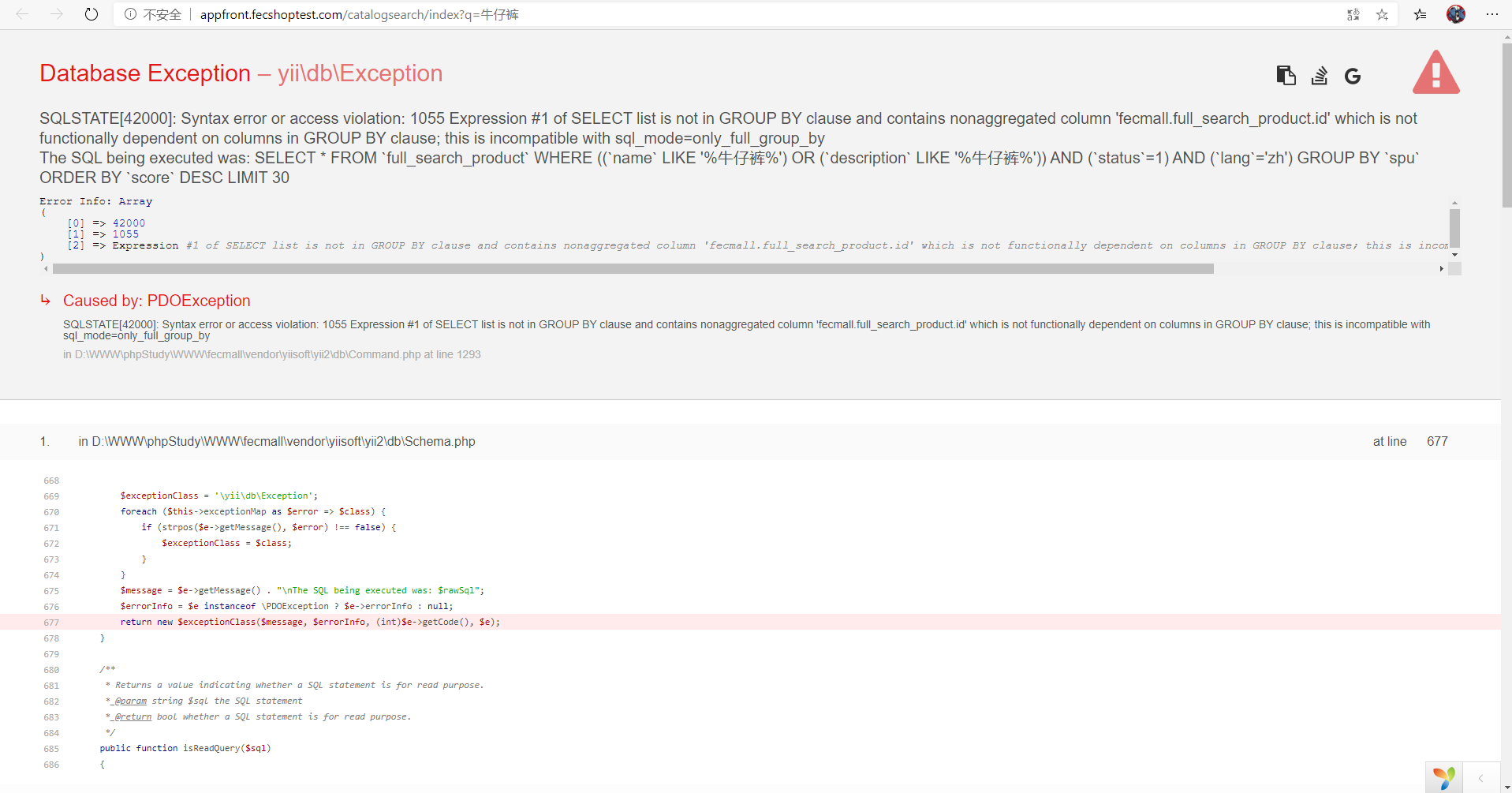Open the Yii debug toolbar logo
This screenshot has width=1512, height=793.
(x=1443, y=778)
